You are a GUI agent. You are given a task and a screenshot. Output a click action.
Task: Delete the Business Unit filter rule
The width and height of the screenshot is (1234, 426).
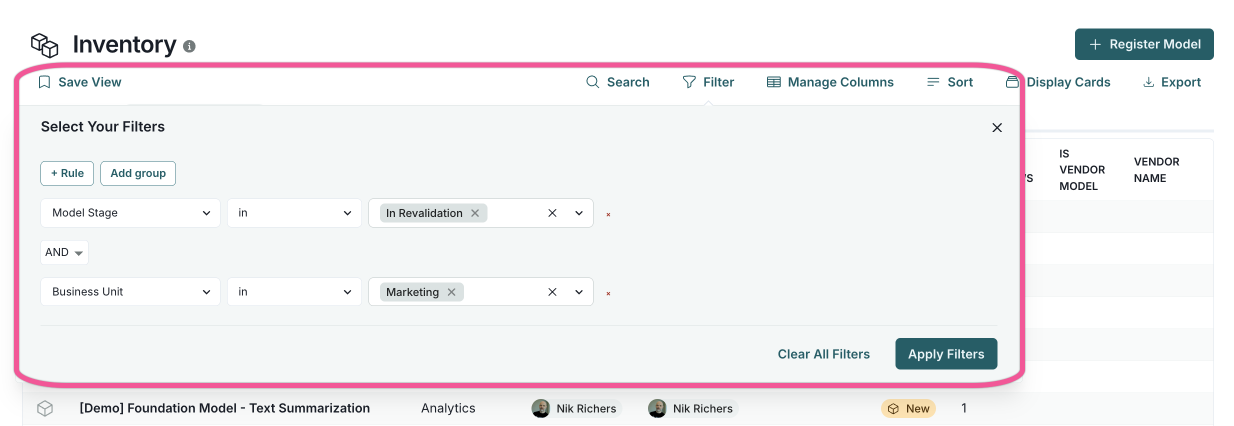[608, 293]
